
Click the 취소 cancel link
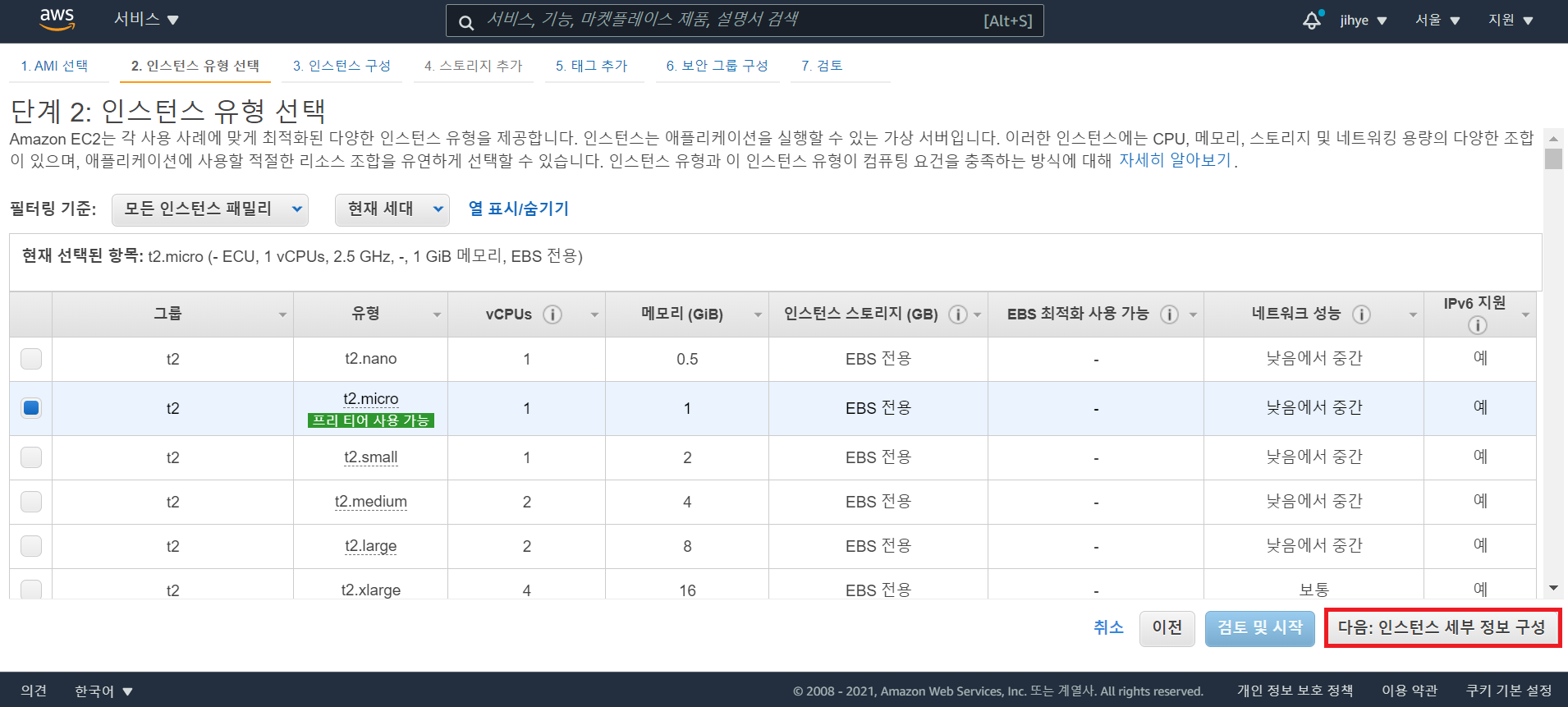[x=1108, y=628]
